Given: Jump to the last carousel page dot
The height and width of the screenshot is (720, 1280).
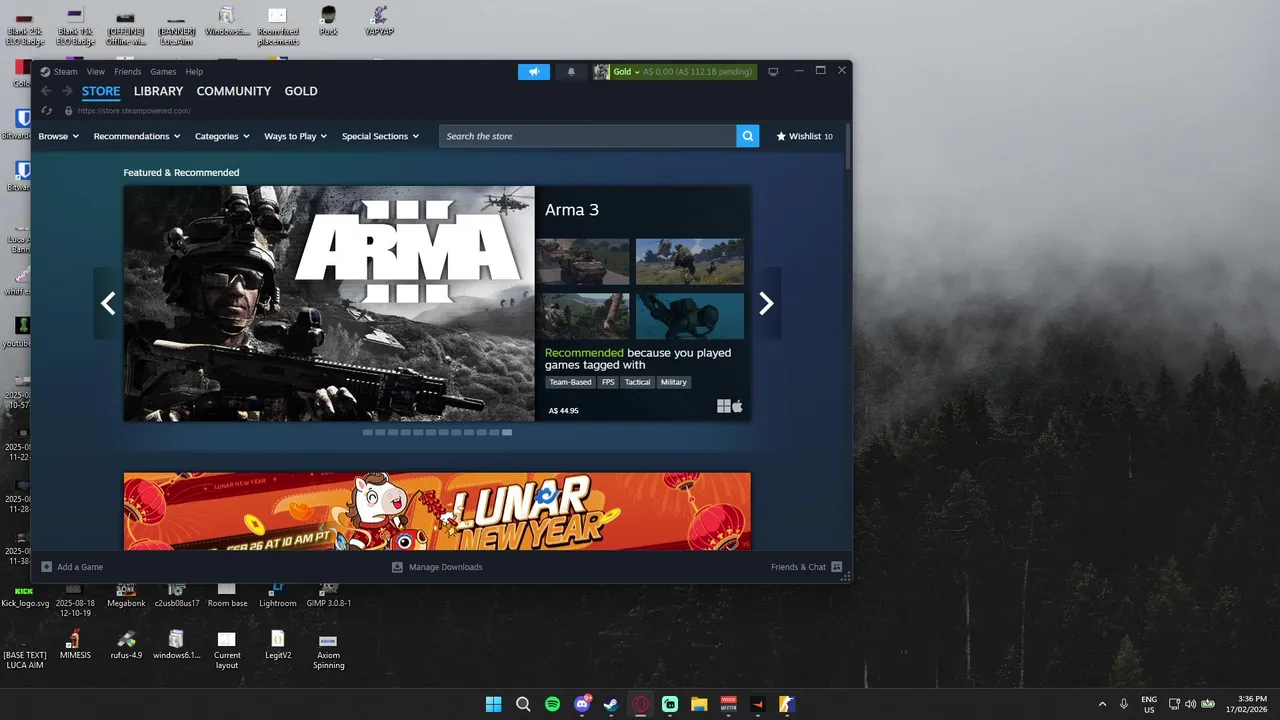Looking at the screenshot, I should pos(507,432).
